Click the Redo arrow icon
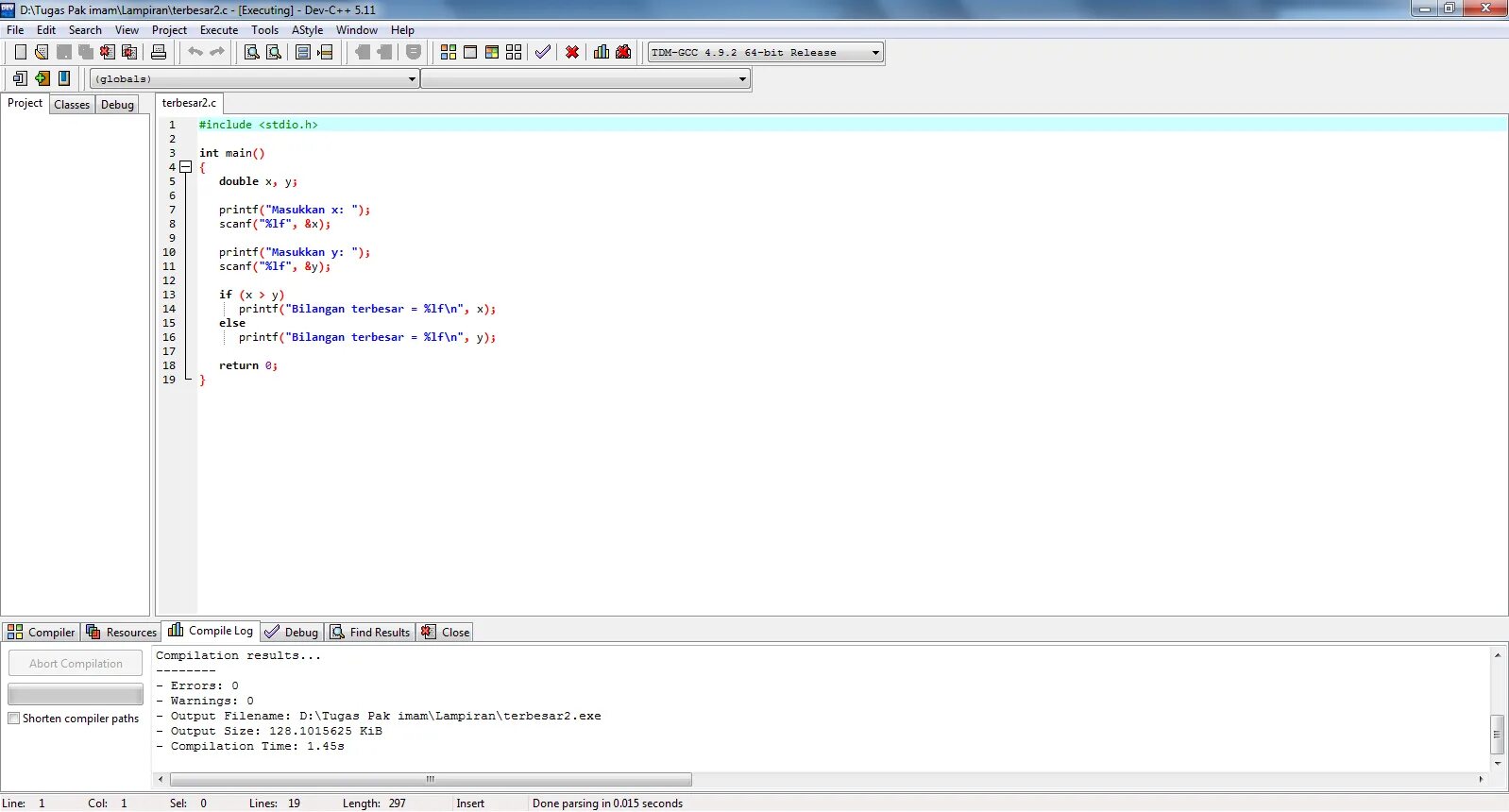 217,52
